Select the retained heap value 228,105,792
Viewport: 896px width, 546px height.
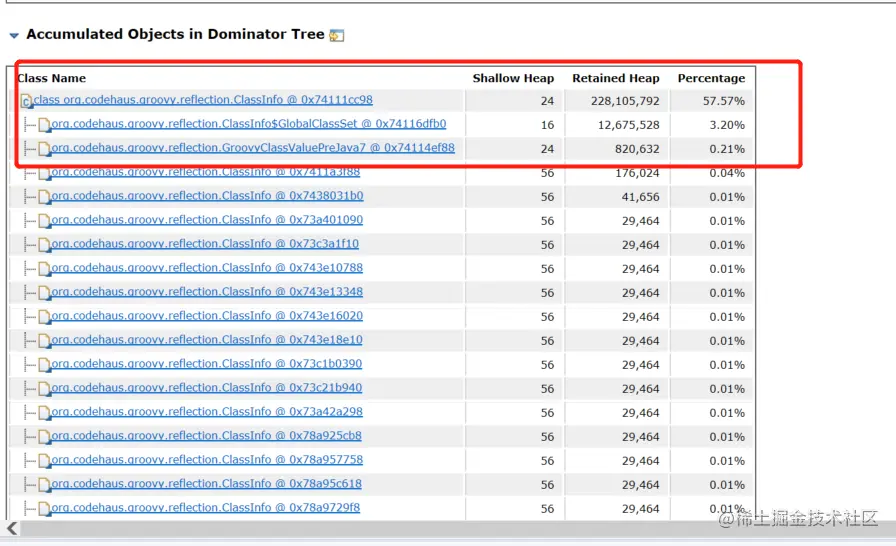click(625, 101)
